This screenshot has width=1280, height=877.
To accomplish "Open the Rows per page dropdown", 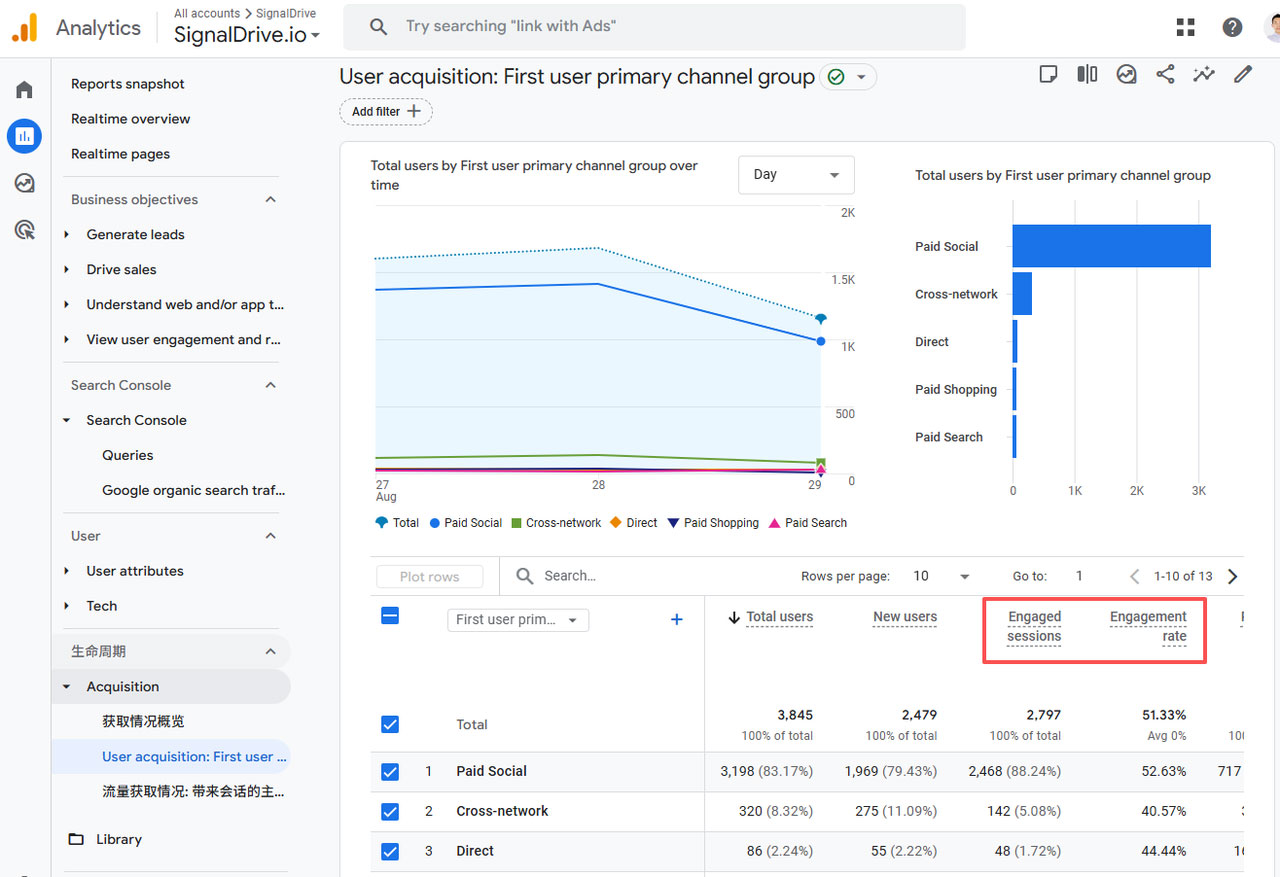I will (942, 576).
